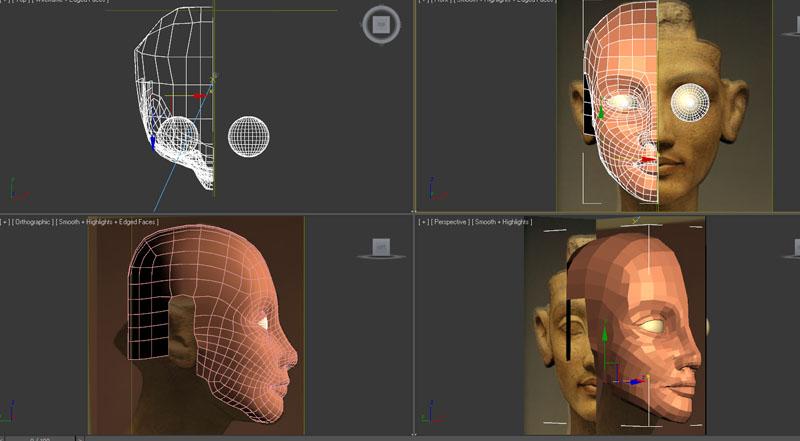Click the red gizmo arrow near the lips in Front viewport
Viewport: 800px width, 441px height.
click(x=648, y=160)
